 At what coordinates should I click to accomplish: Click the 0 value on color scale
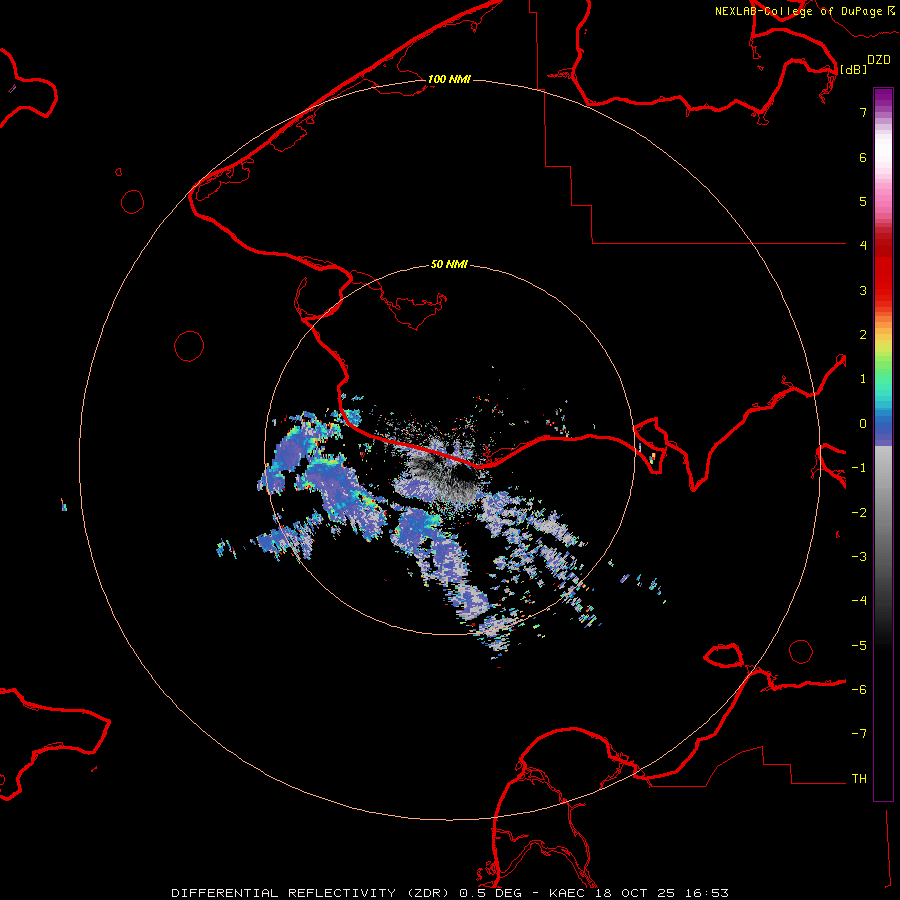[x=863, y=424]
